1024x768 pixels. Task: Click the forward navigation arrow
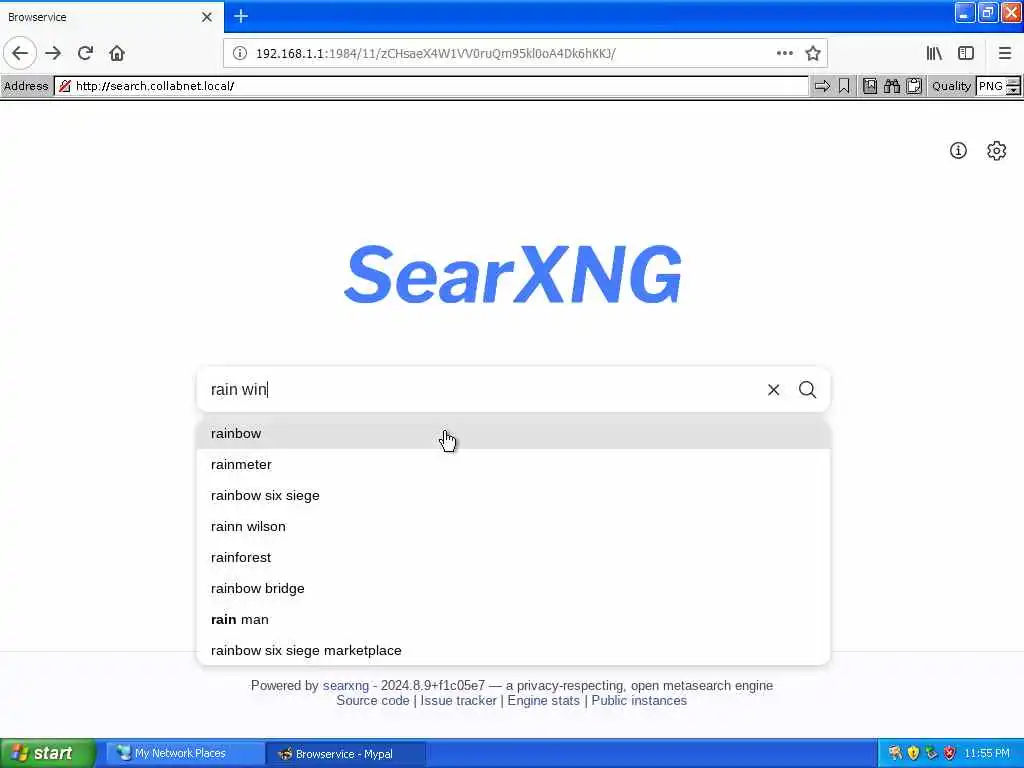point(54,53)
